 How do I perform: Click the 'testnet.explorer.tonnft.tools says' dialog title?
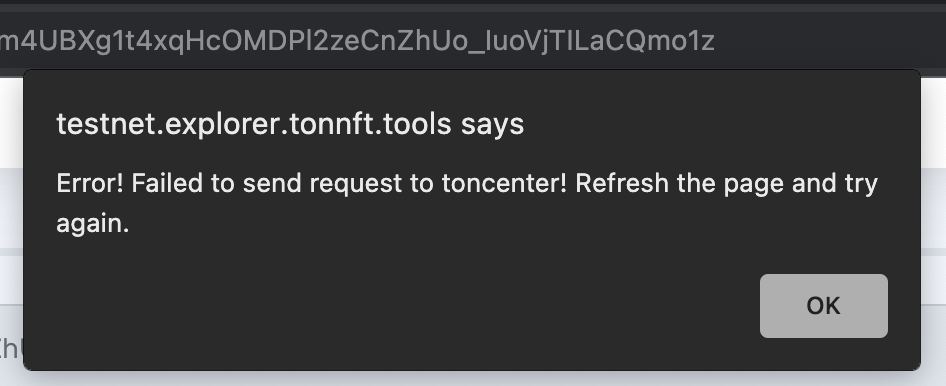click(290, 125)
